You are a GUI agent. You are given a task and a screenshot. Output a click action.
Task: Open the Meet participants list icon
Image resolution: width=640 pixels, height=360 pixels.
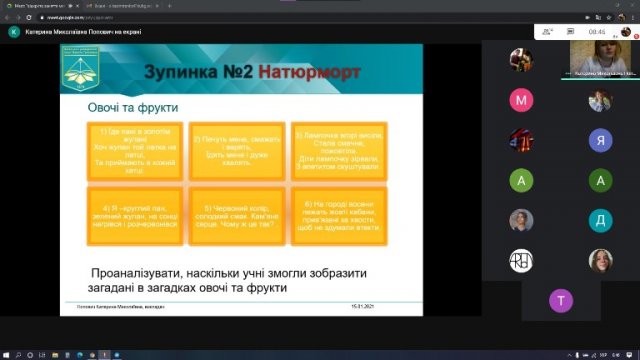[x=547, y=31]
